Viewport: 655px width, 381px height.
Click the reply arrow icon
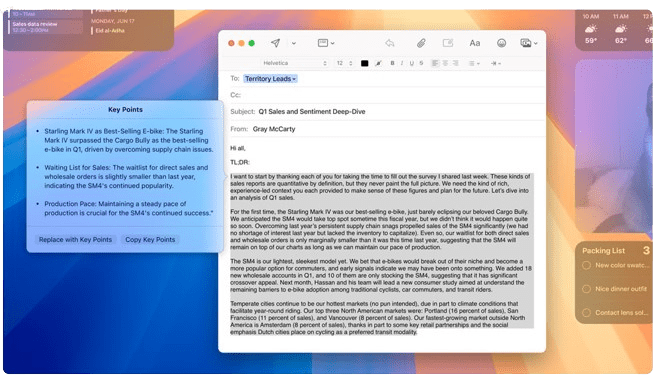click(x=390, y=43)
